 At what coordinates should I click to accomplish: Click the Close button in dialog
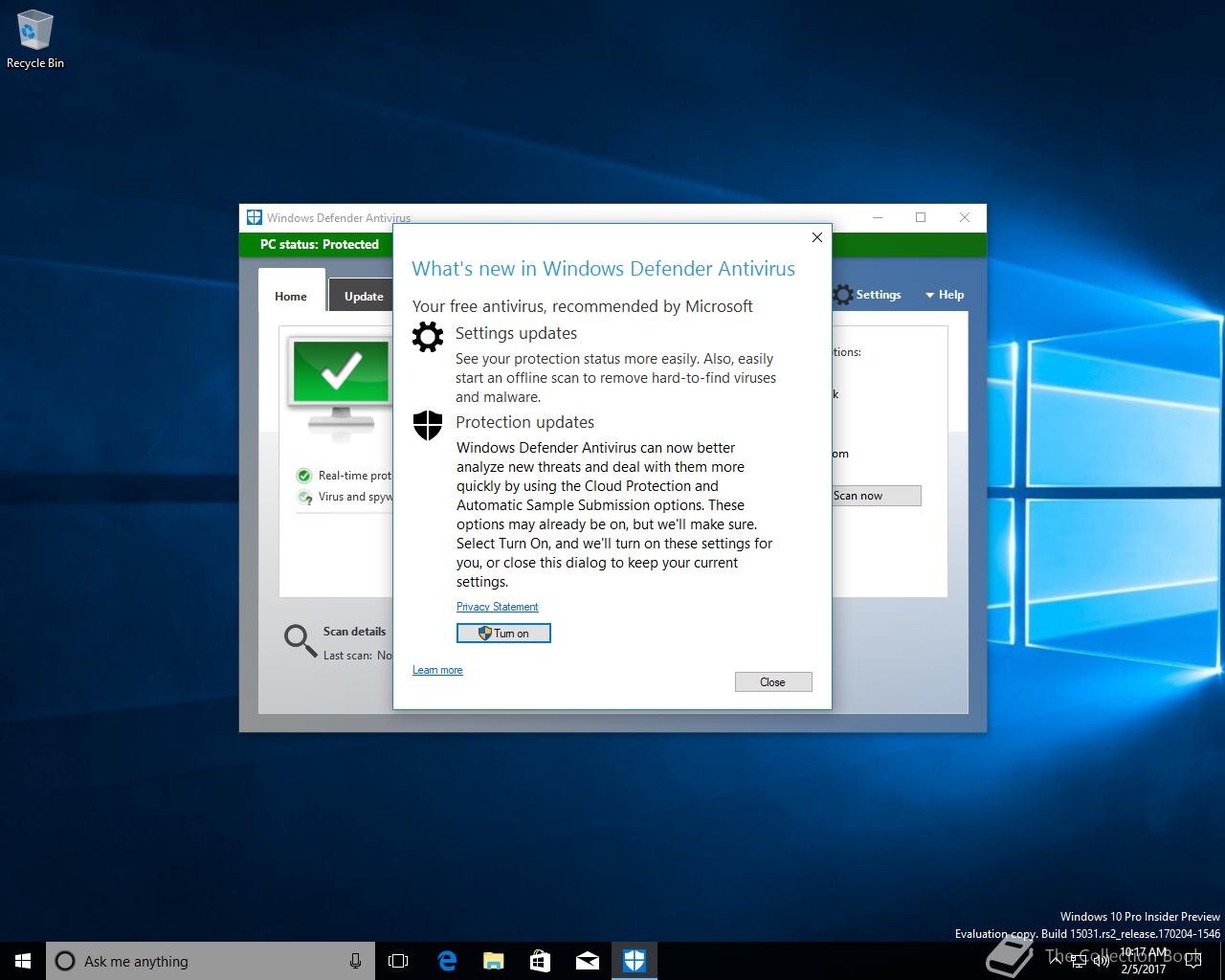point(773,681)
